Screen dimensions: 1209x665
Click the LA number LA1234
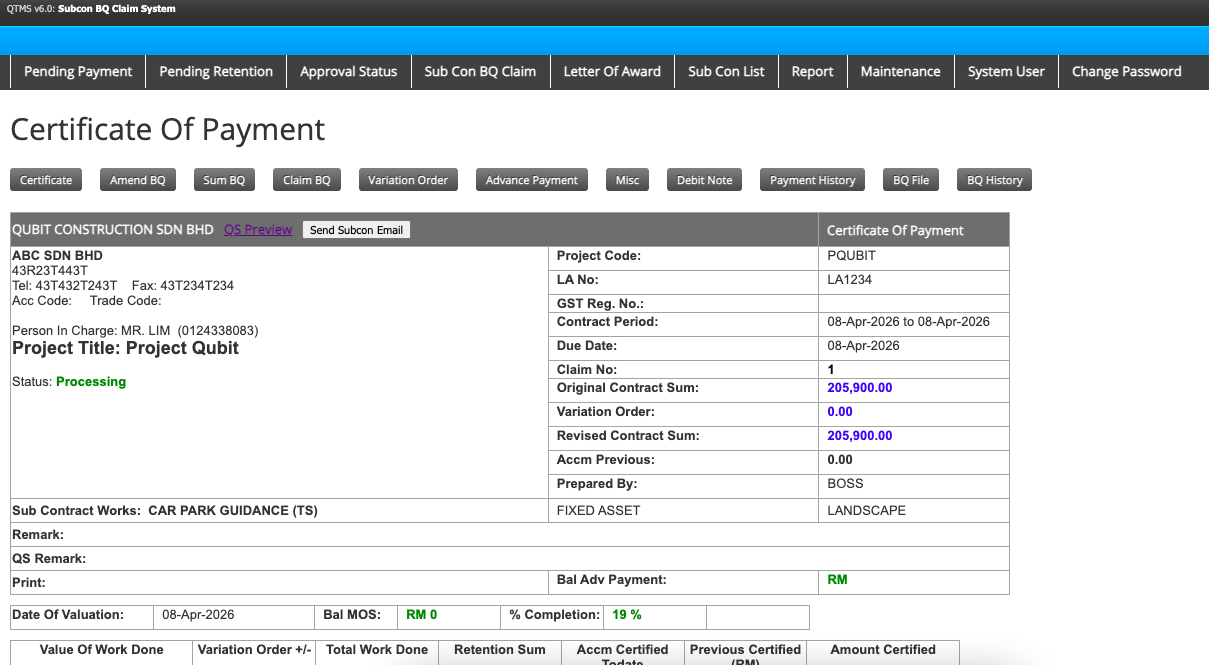850,280
